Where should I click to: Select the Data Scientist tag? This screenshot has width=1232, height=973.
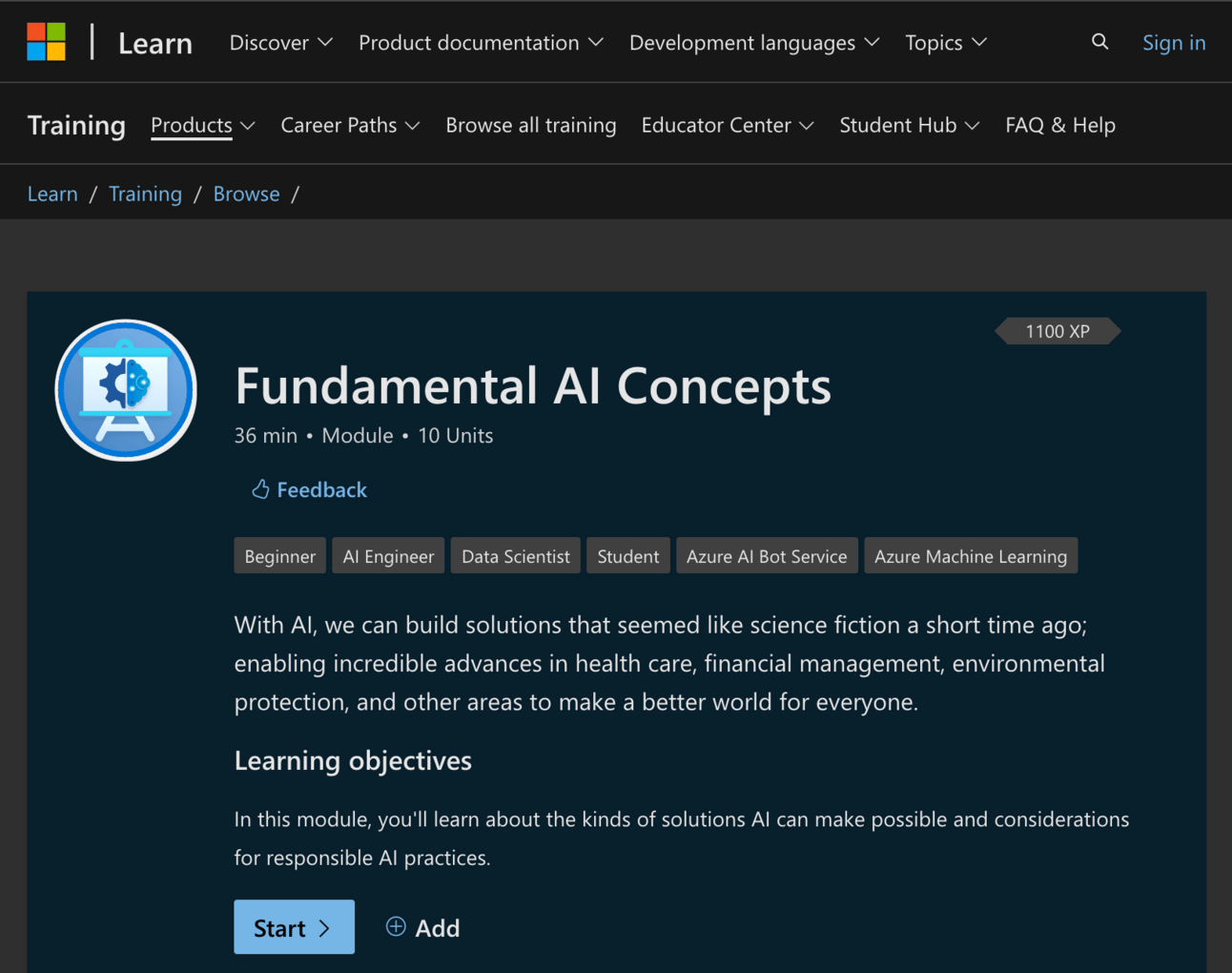click(x=516, y=556)
